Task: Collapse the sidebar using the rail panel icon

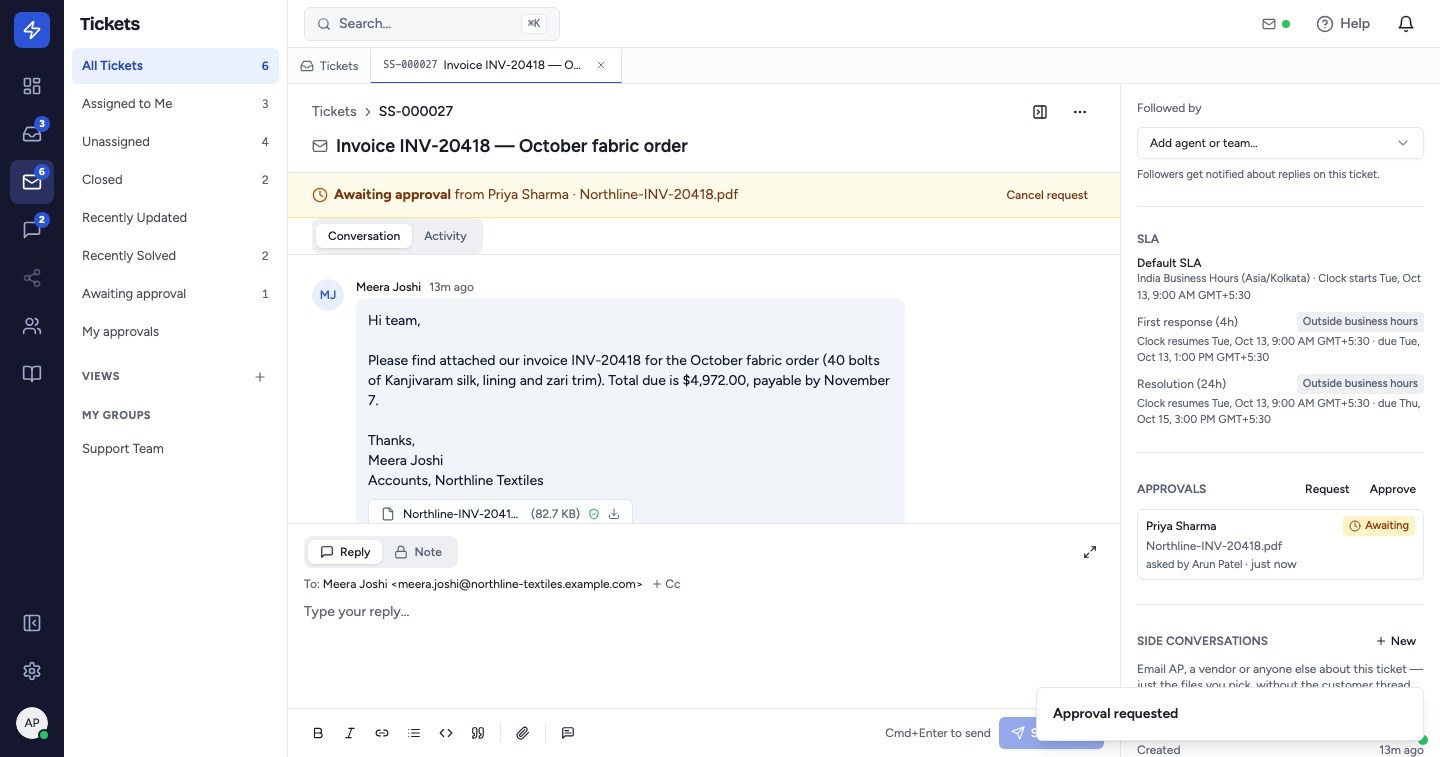Action: [32, 623]
